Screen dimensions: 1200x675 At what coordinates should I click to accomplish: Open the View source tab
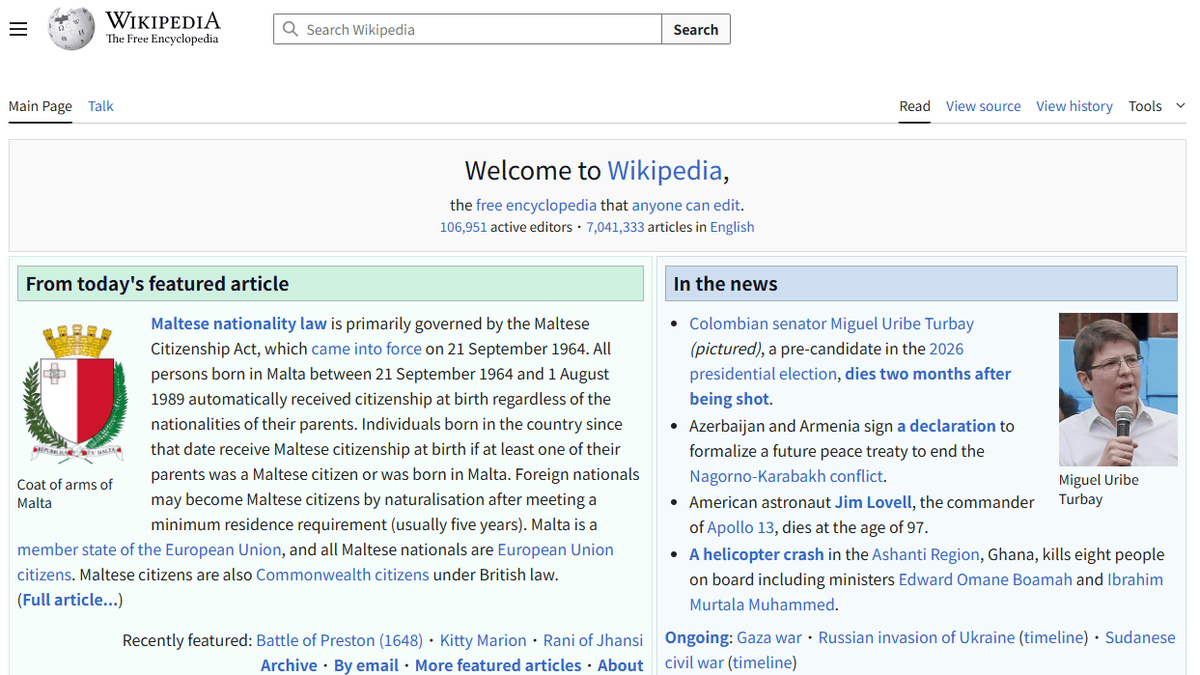pos(983,106)
